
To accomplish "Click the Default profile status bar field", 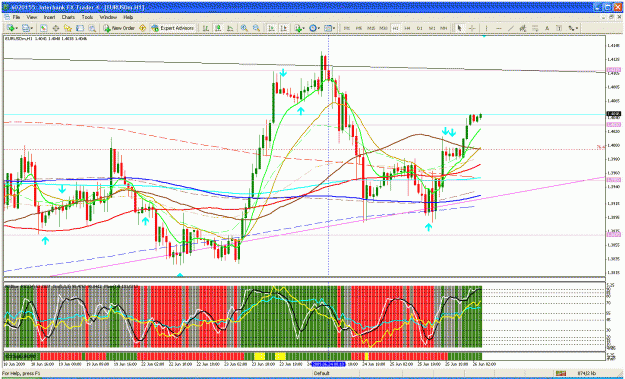I will pos(322,373).
